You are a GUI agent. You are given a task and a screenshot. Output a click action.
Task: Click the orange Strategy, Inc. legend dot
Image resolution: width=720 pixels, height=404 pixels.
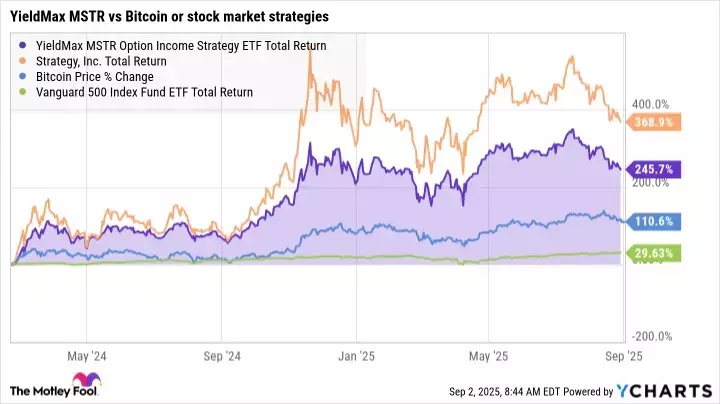coord(23,61)
